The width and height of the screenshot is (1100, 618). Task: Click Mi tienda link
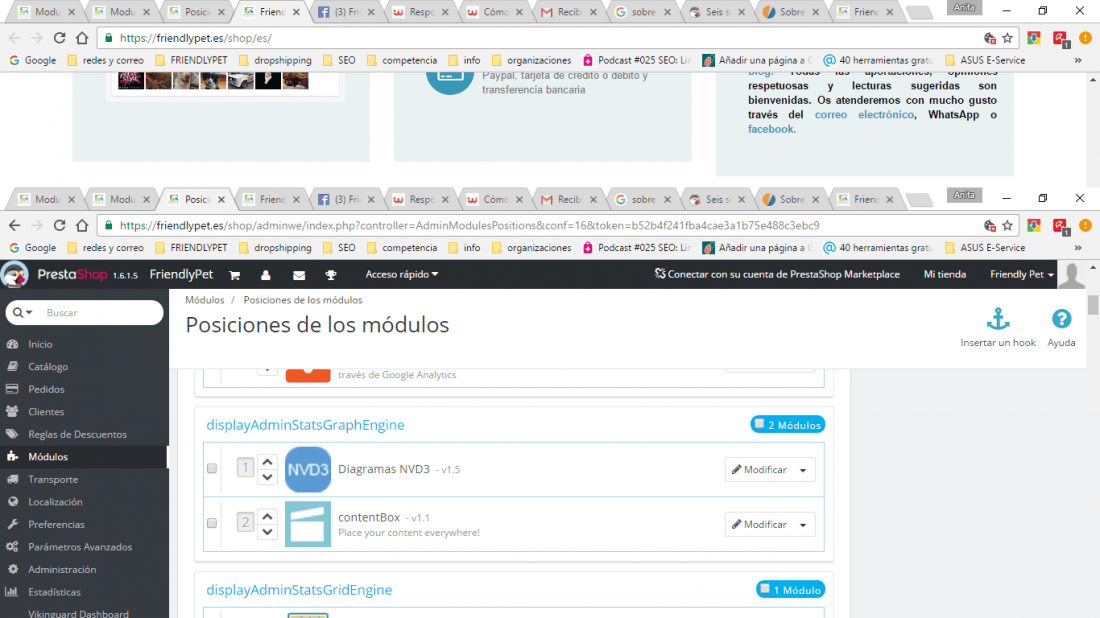click(944, 274)
